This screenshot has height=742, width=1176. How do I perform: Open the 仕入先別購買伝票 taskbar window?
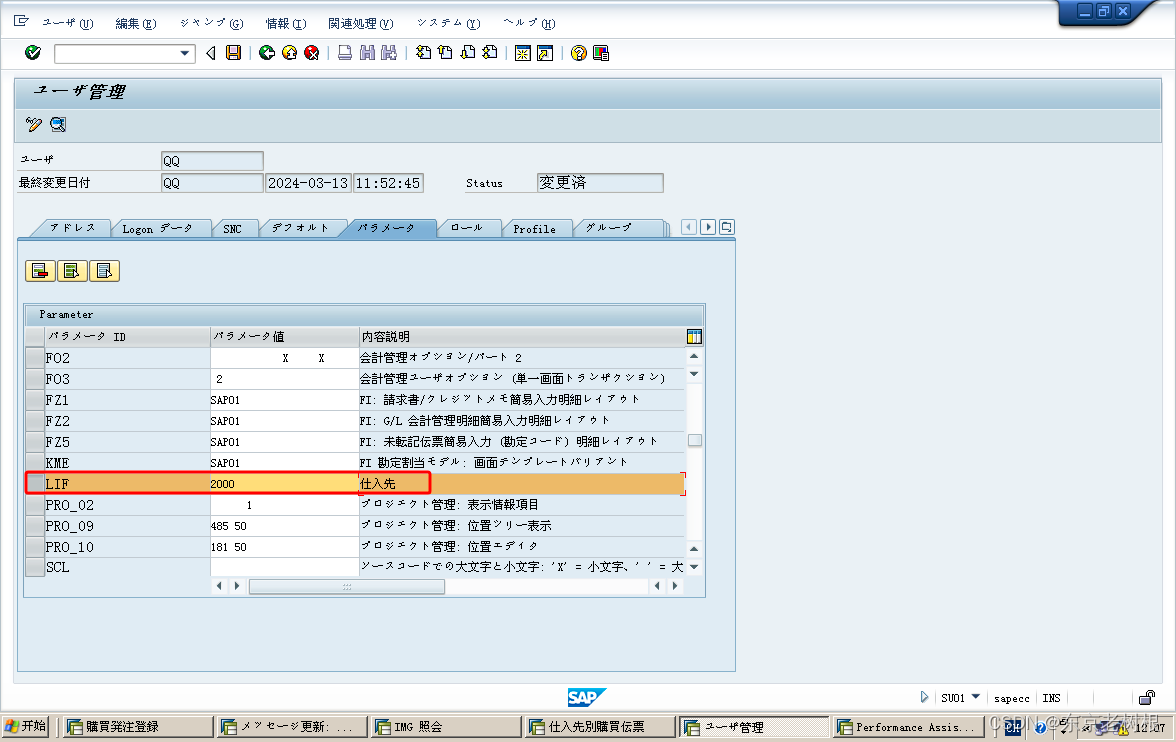tap(600, 726)
